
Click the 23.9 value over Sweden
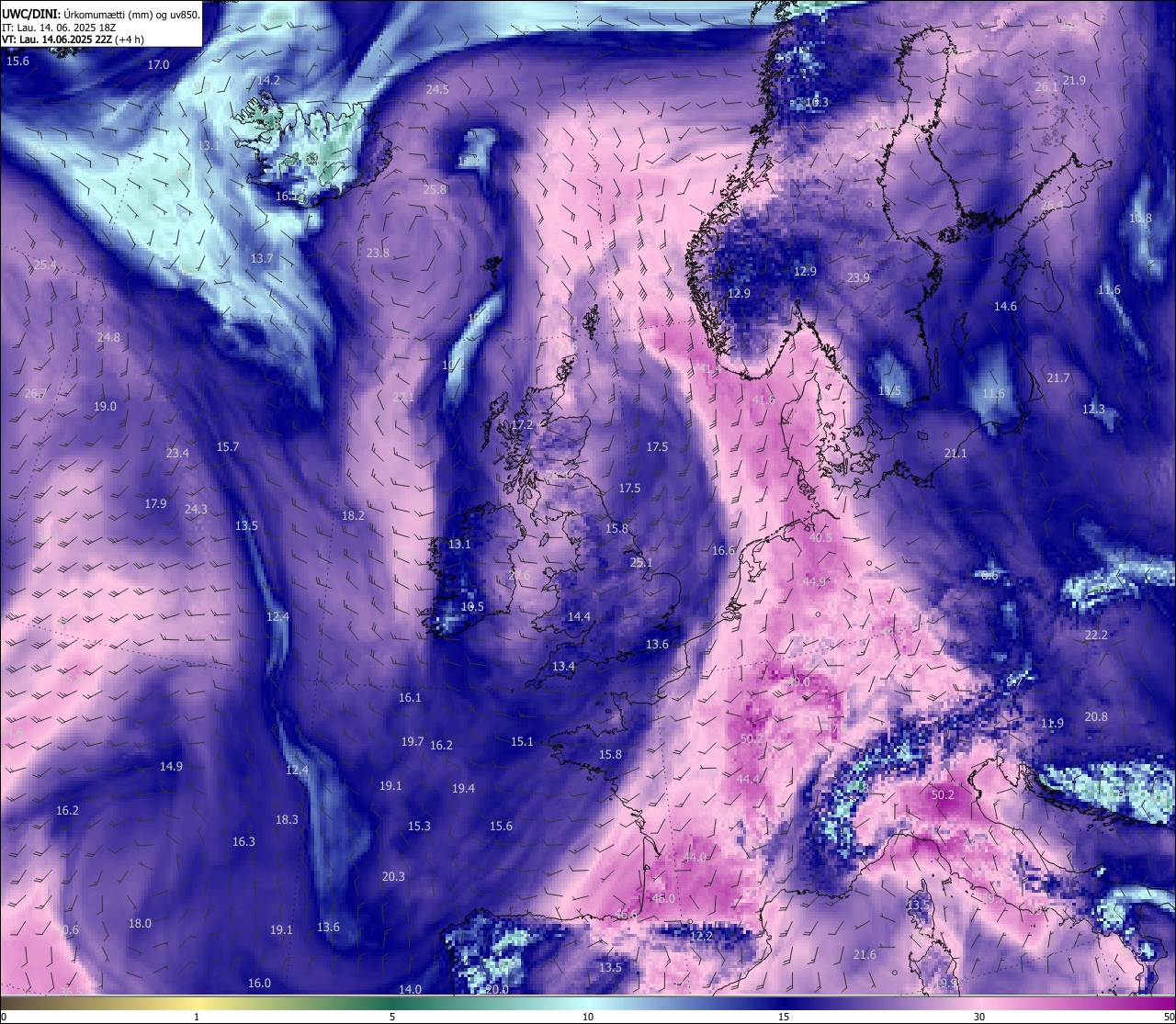coord(858,278)
